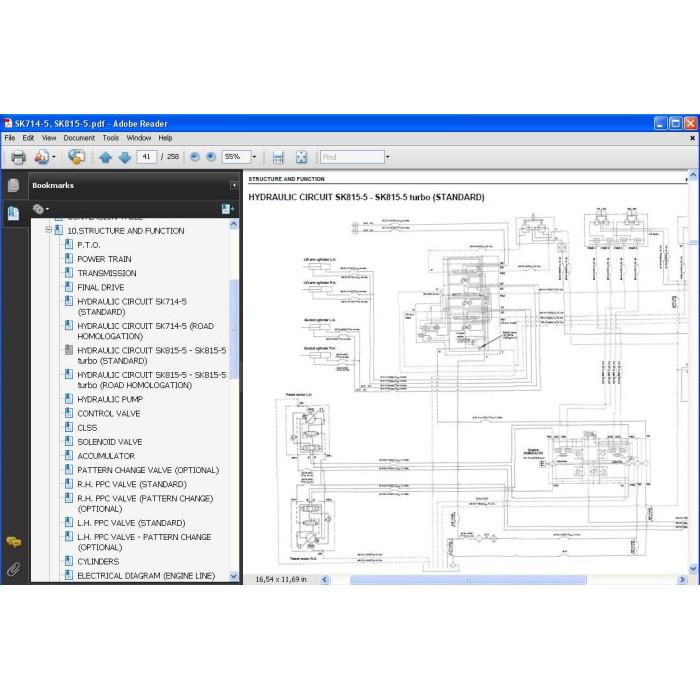Viewport: 700px width, 700px height.
Task: Collapse the Bookmarks panel with arrow button
Action: (234, 185)
